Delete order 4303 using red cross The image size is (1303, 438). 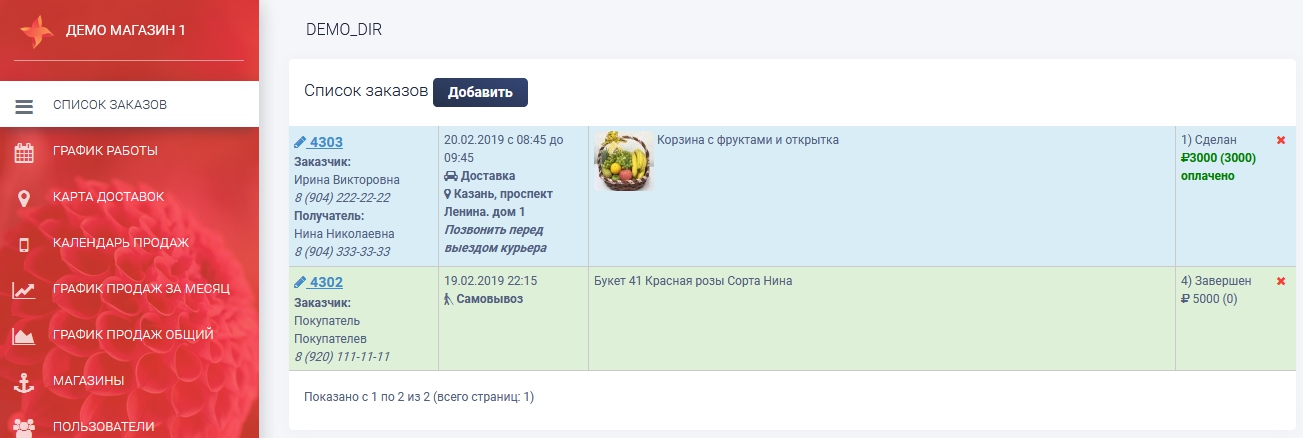[1281, 140]
